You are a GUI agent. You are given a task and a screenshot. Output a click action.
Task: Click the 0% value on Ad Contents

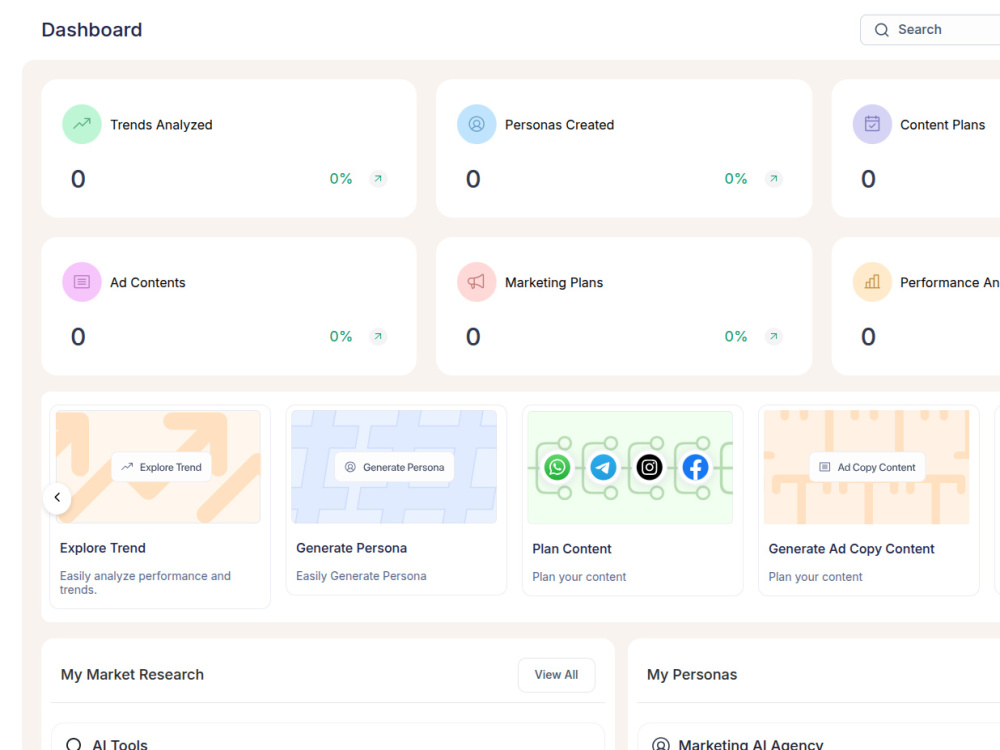point(341,336)
